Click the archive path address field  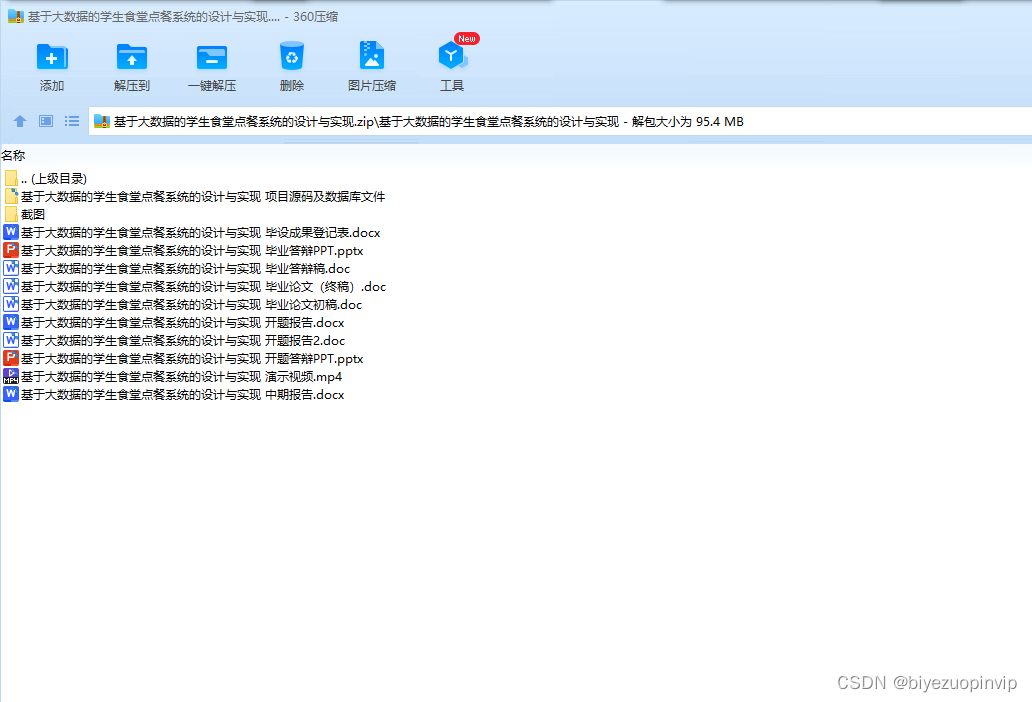click(560, 121)
